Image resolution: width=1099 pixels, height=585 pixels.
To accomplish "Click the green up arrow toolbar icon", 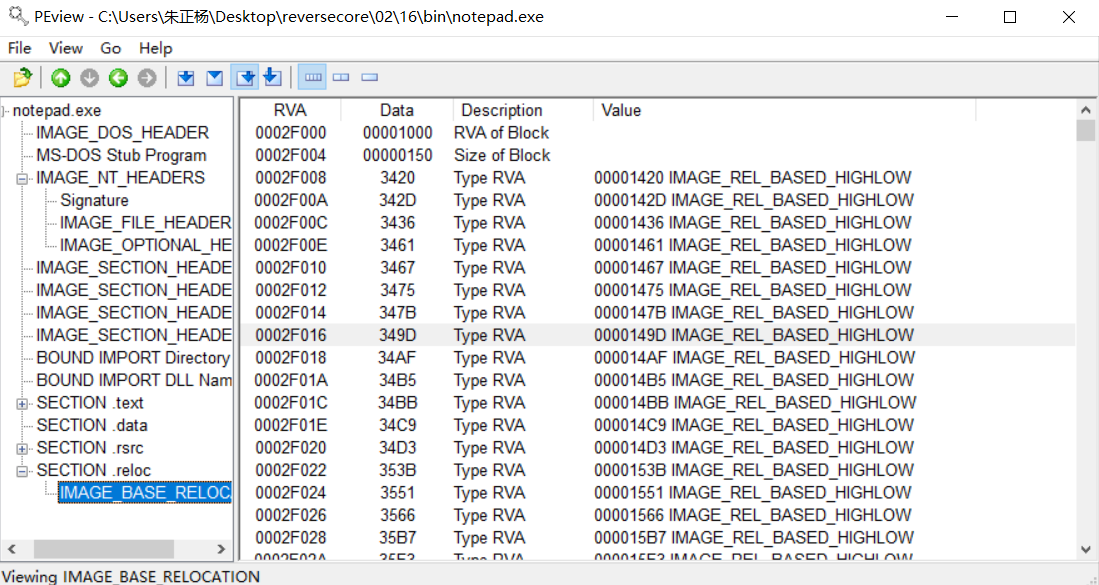I will pyautogui.click(x=61, y=78).
